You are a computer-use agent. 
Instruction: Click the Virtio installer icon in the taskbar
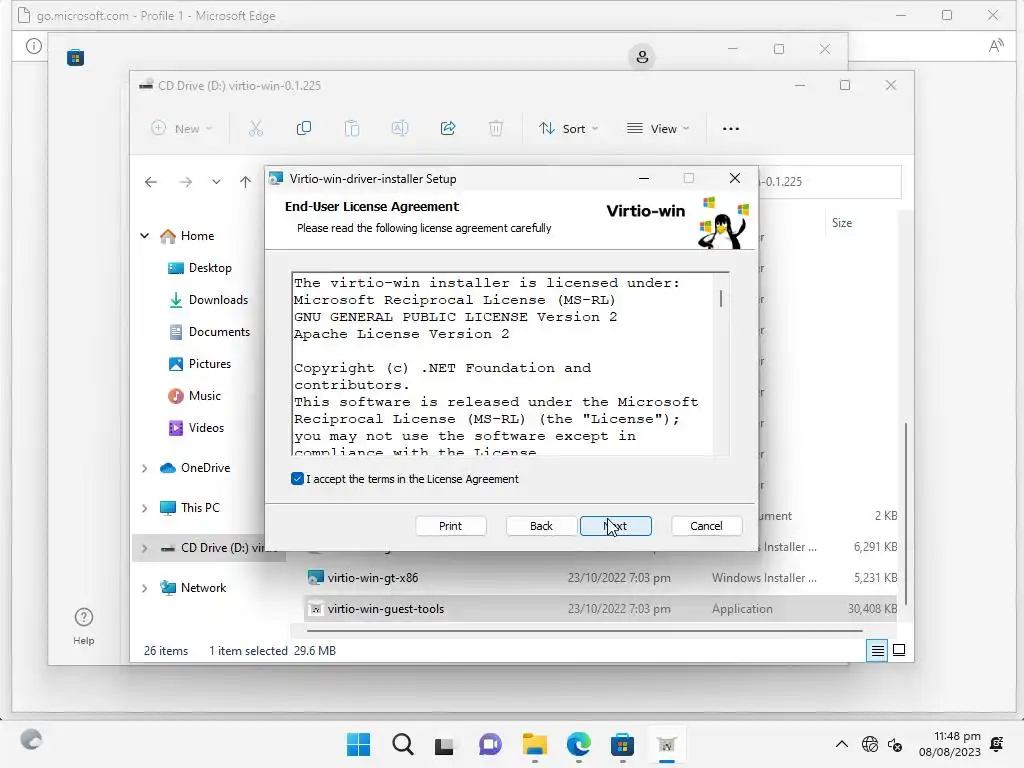pos(666,744)
